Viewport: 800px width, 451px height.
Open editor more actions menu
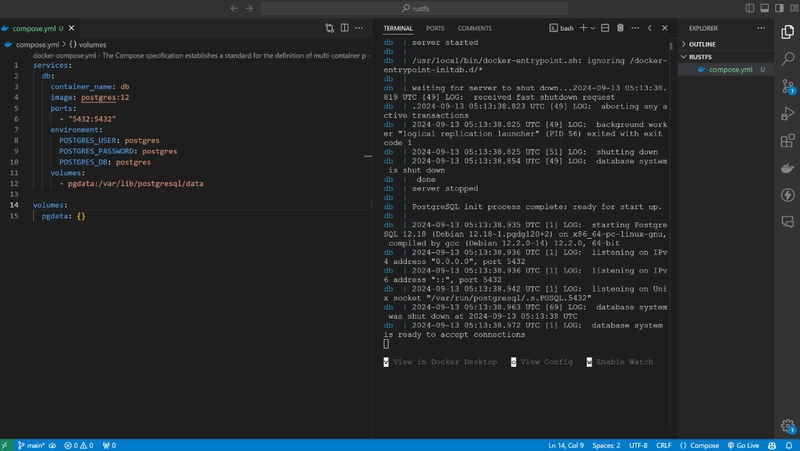359,28
